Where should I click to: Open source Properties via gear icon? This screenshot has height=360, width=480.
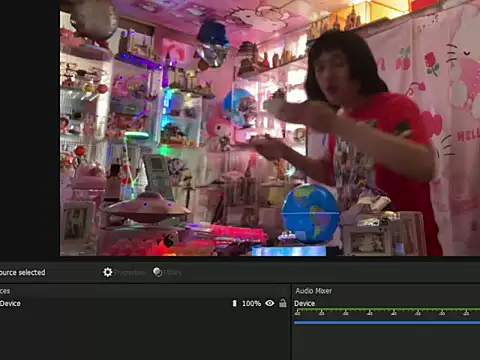tap(124, 272)
